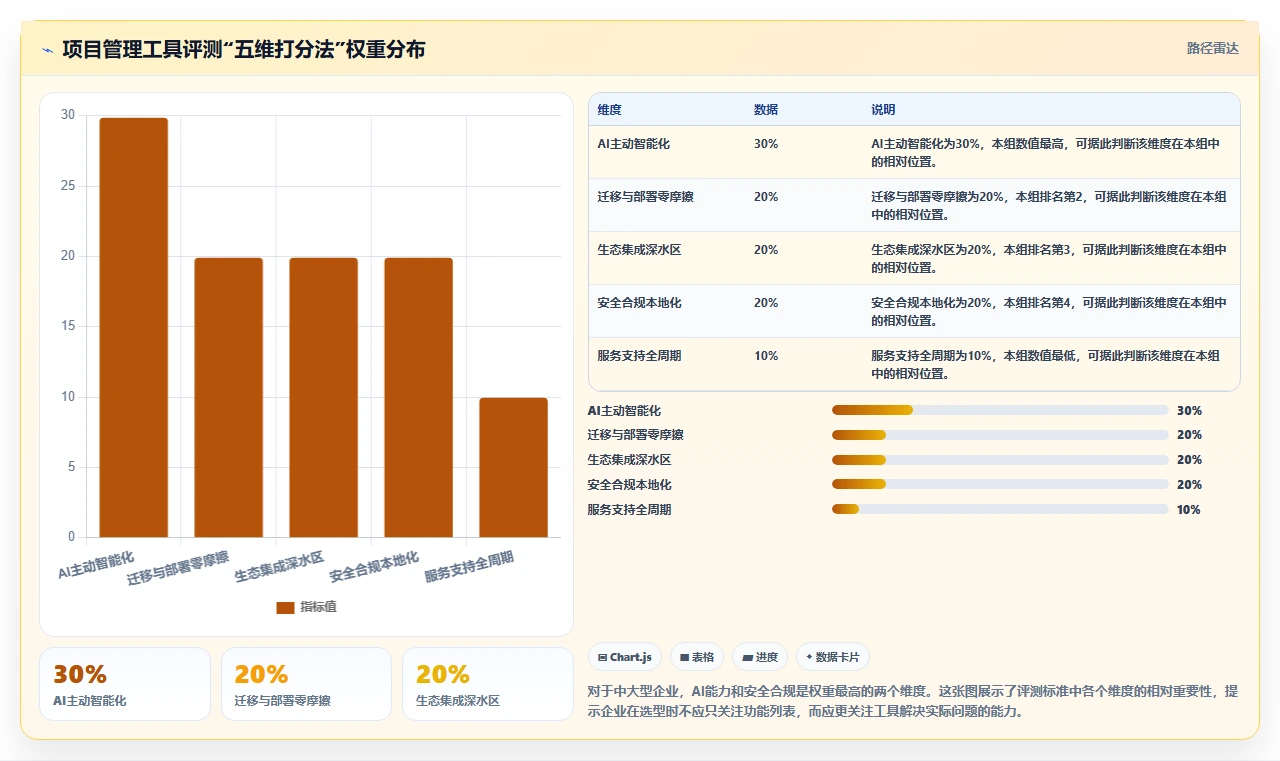Image resolution: width=1280 pixels, height=761 pixels.
Task: Click the AI主动智能化 progress bar
Action: [1000, 410]
